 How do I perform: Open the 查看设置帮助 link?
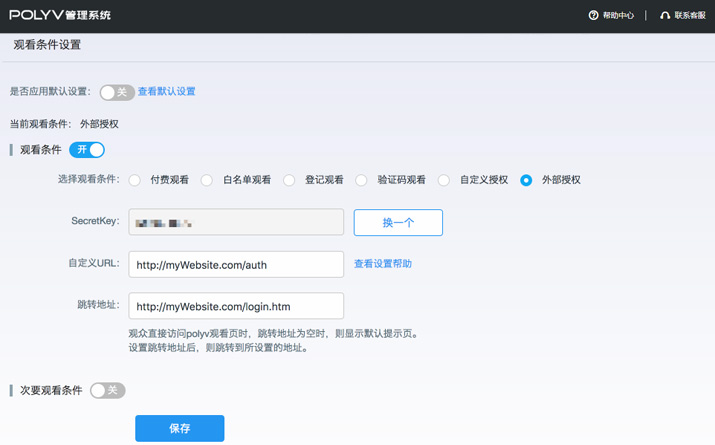383,264
